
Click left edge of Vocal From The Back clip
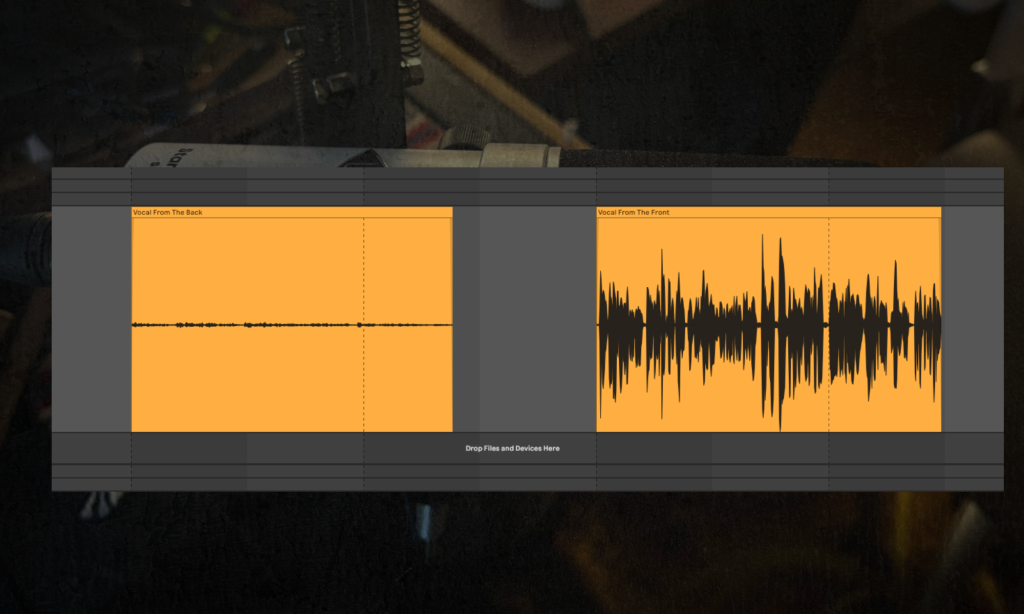coord(133,320)
